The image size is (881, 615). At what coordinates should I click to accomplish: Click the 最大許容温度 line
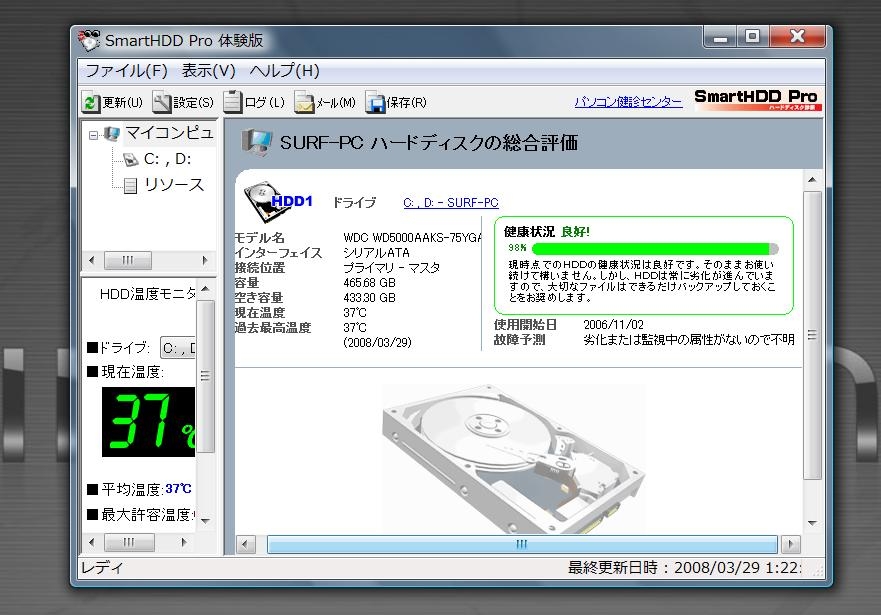pos(141,514)
